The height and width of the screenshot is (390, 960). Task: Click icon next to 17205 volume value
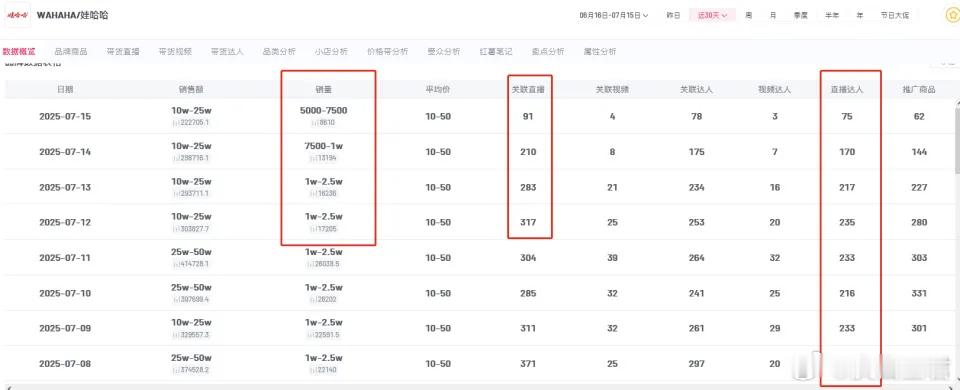[x=312, y=229]
